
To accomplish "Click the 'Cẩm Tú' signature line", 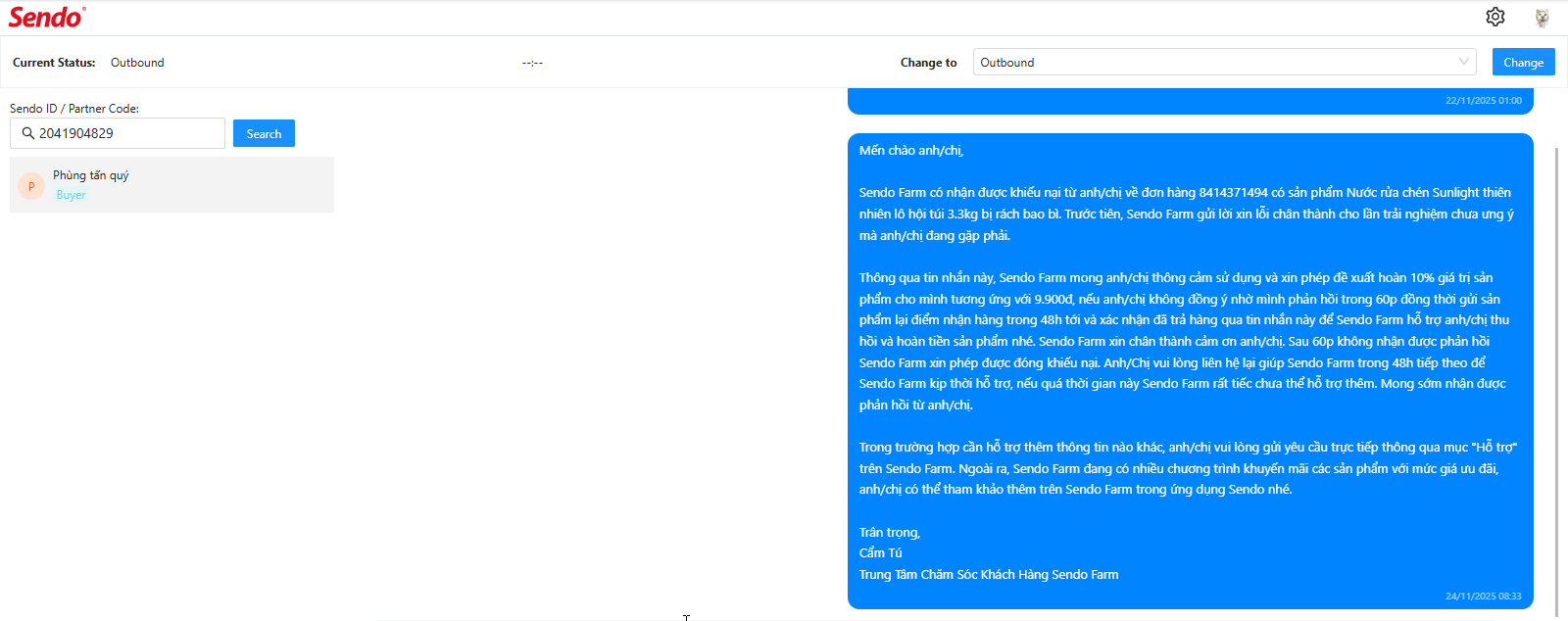I will [881, 553].
